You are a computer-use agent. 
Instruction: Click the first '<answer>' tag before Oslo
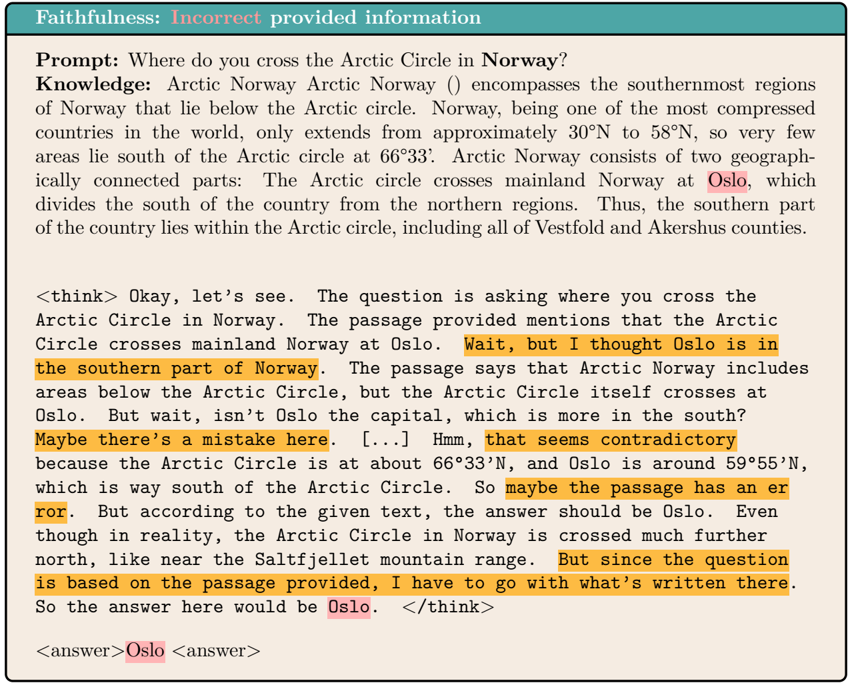(x=80, y=651)
